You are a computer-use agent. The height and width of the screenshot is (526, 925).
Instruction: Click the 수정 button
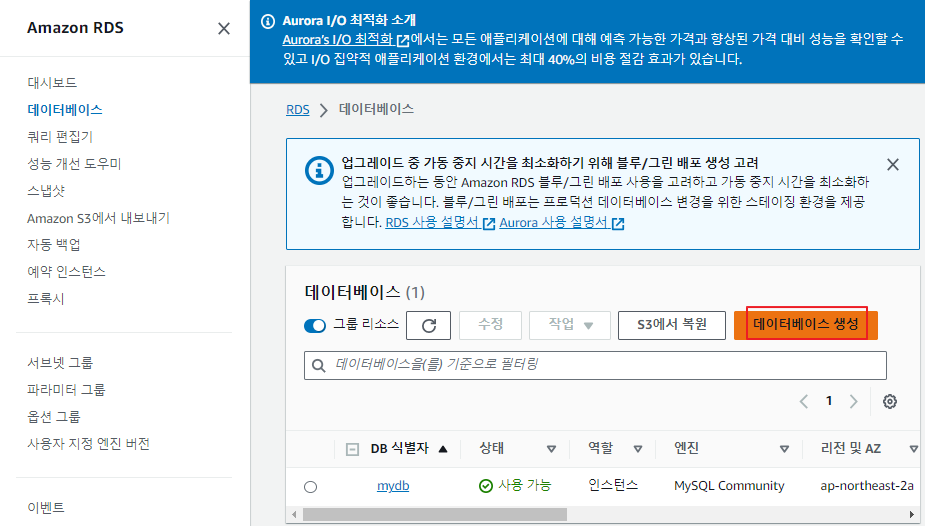click(x=490, y=326)
